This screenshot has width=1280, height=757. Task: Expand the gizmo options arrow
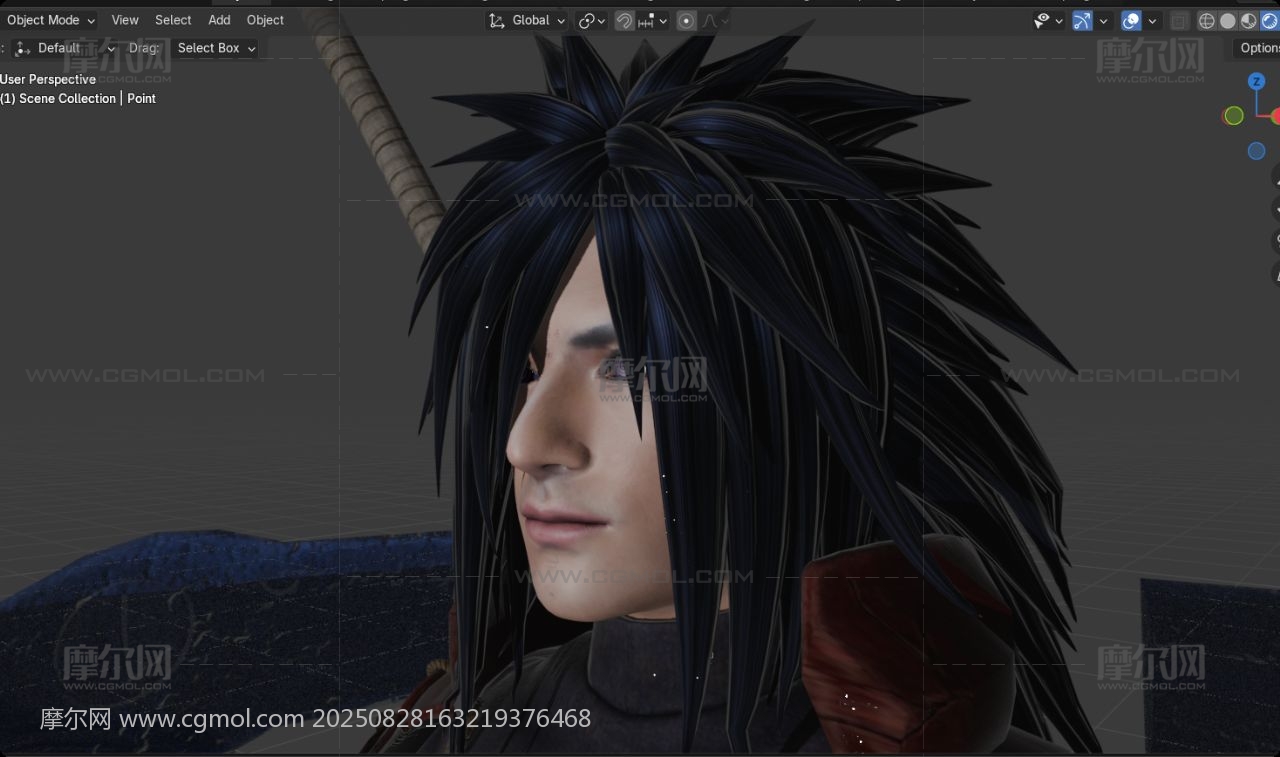[1104, 20]
